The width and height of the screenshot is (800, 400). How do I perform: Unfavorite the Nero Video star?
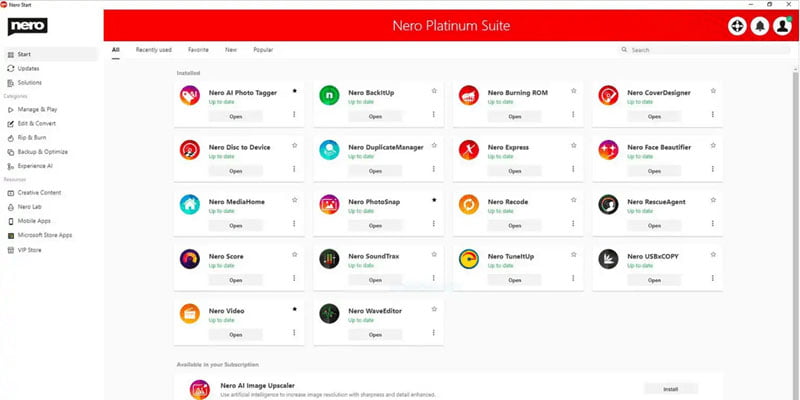click(294, 309)
